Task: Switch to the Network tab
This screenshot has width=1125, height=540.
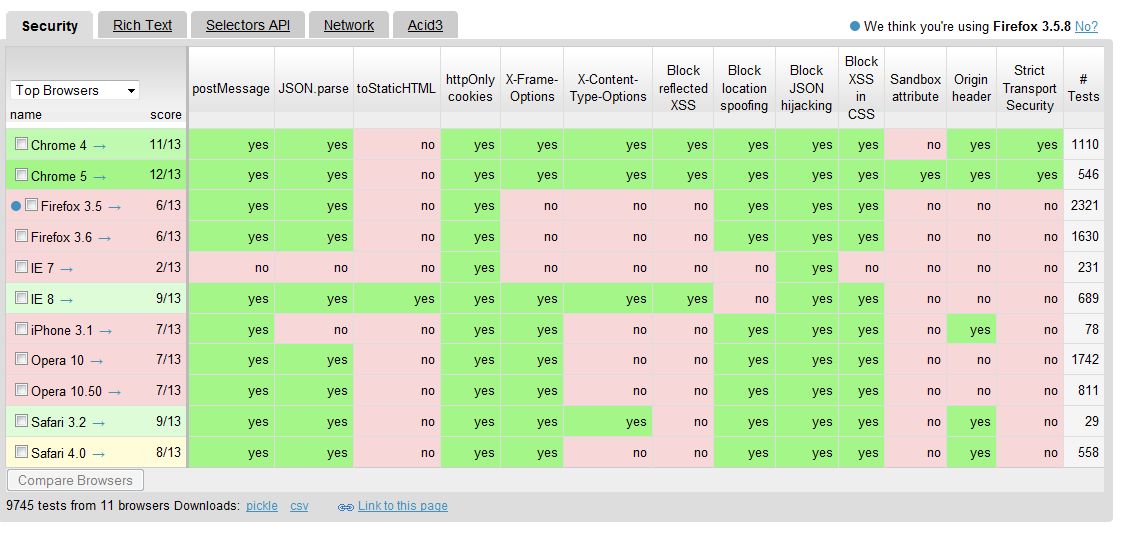Action: pyautogui.click(x=349, y=25)
